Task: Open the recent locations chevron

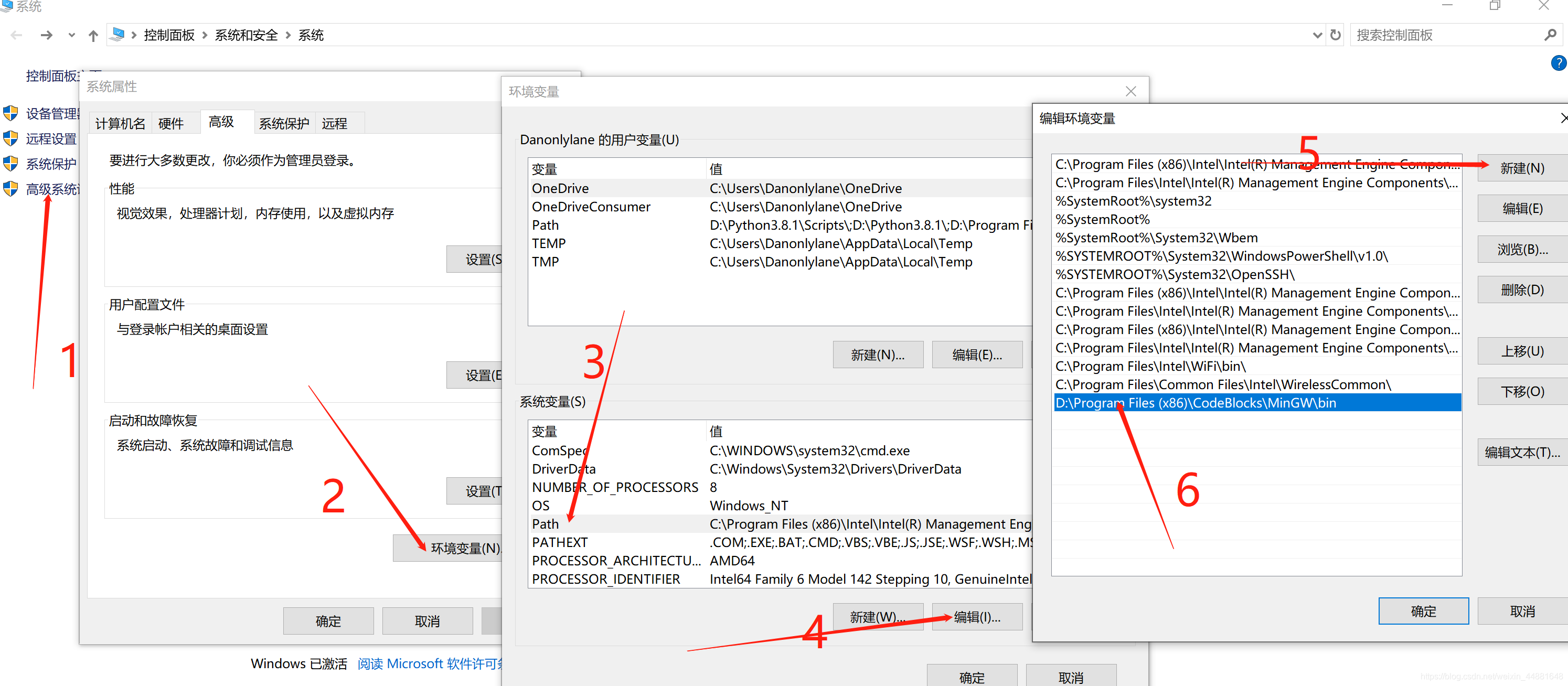Action: (72, 35)
